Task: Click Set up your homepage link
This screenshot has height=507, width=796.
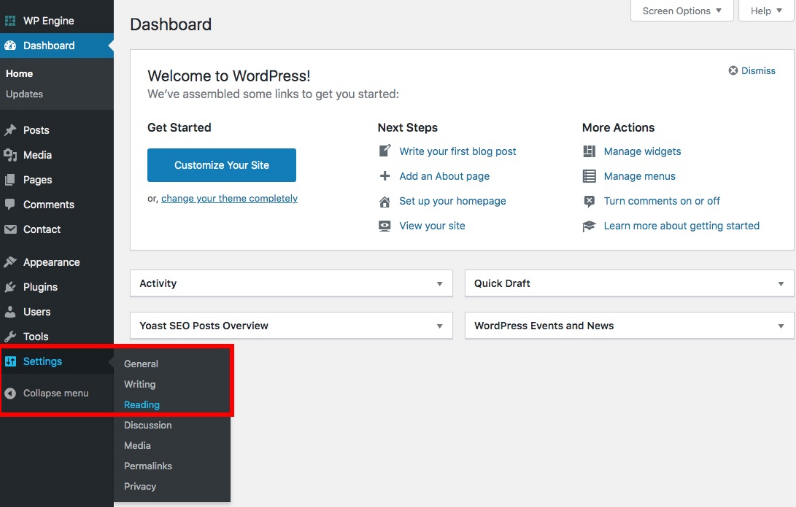Action: (x=452, y=201)
